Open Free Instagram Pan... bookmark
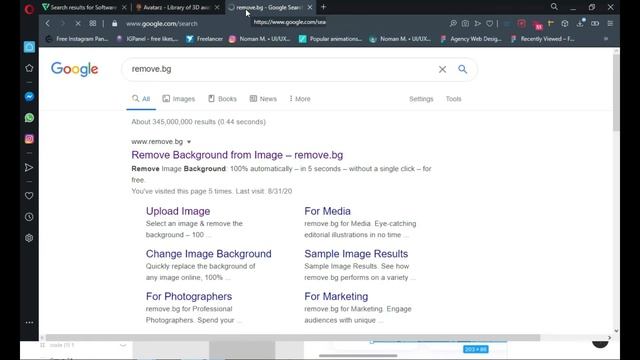Viewport: 640px width, 360px height. pos(77,39)
